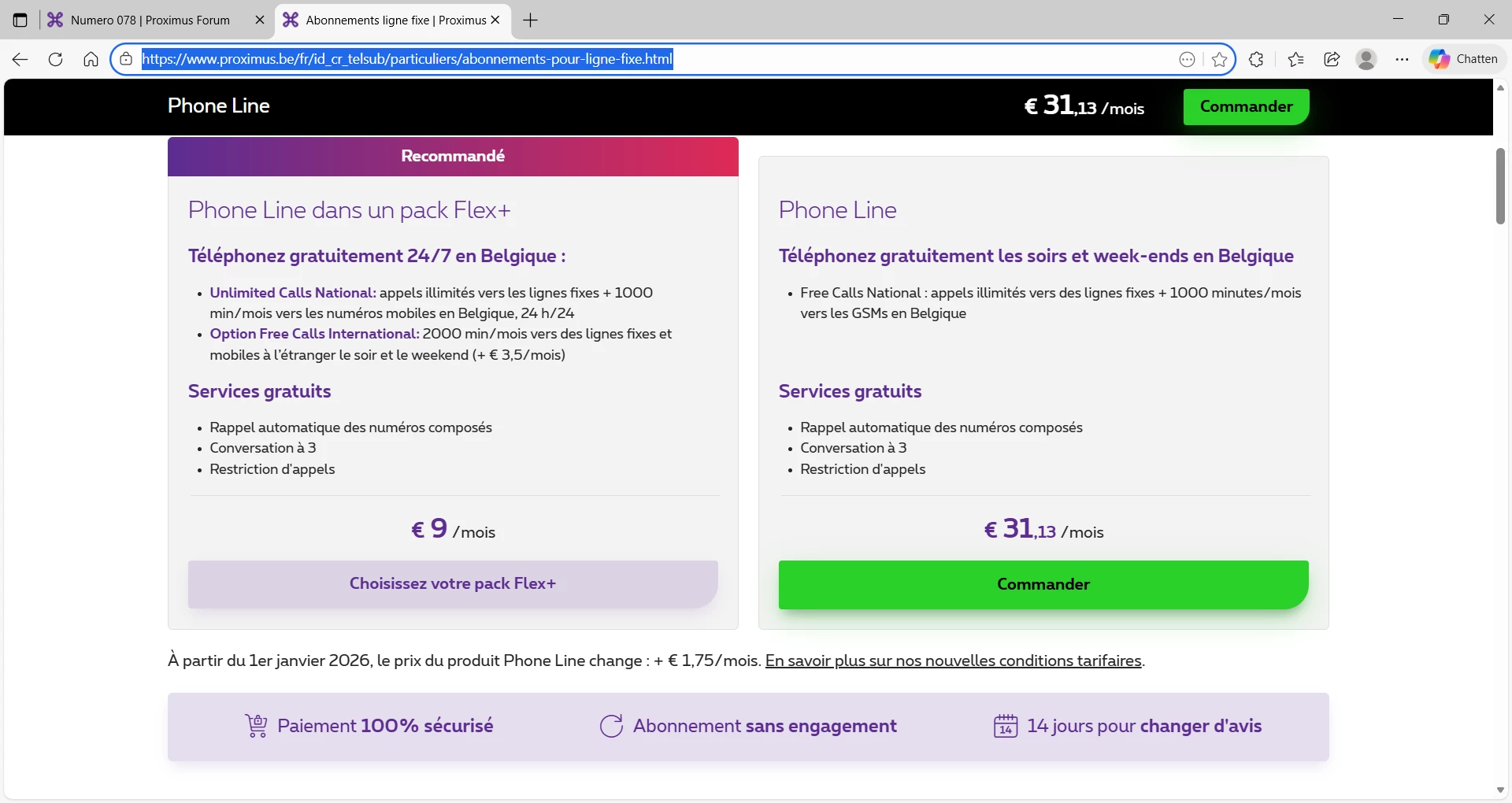Click Services gratuits heading in Flex+ card
The width and height of the screenshot is (1512, 803).
pyautogui.click(x=259, y=391)
